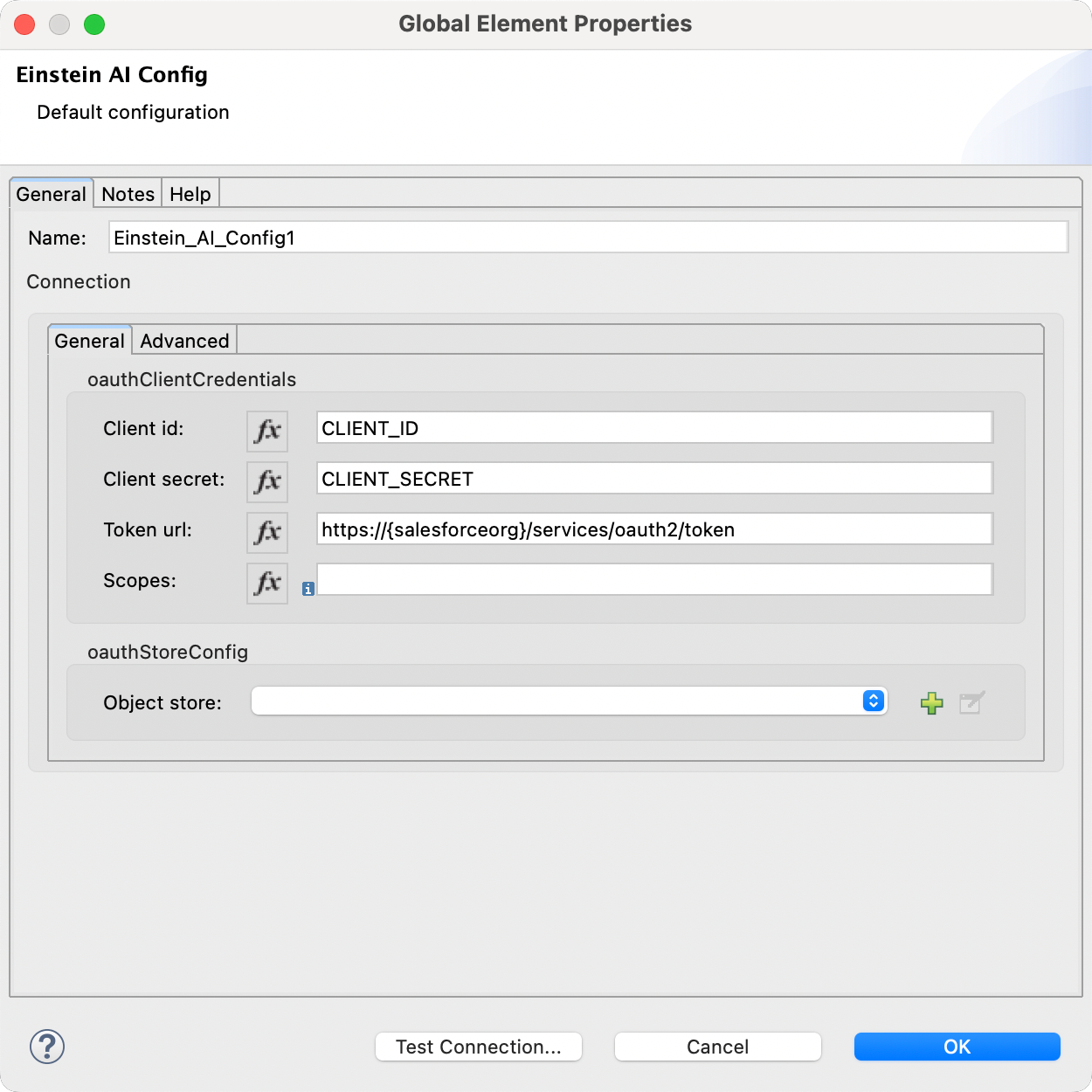Add a new Object store with plus icon
The width and height of the screenshot is (1092, 1092).
pos(932,703)
